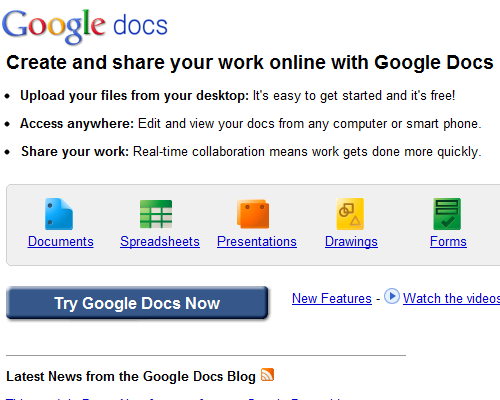The width and height of the screenshot is (500, 400).
Task: Follow the Presentations link
Action: pos(257,241)
